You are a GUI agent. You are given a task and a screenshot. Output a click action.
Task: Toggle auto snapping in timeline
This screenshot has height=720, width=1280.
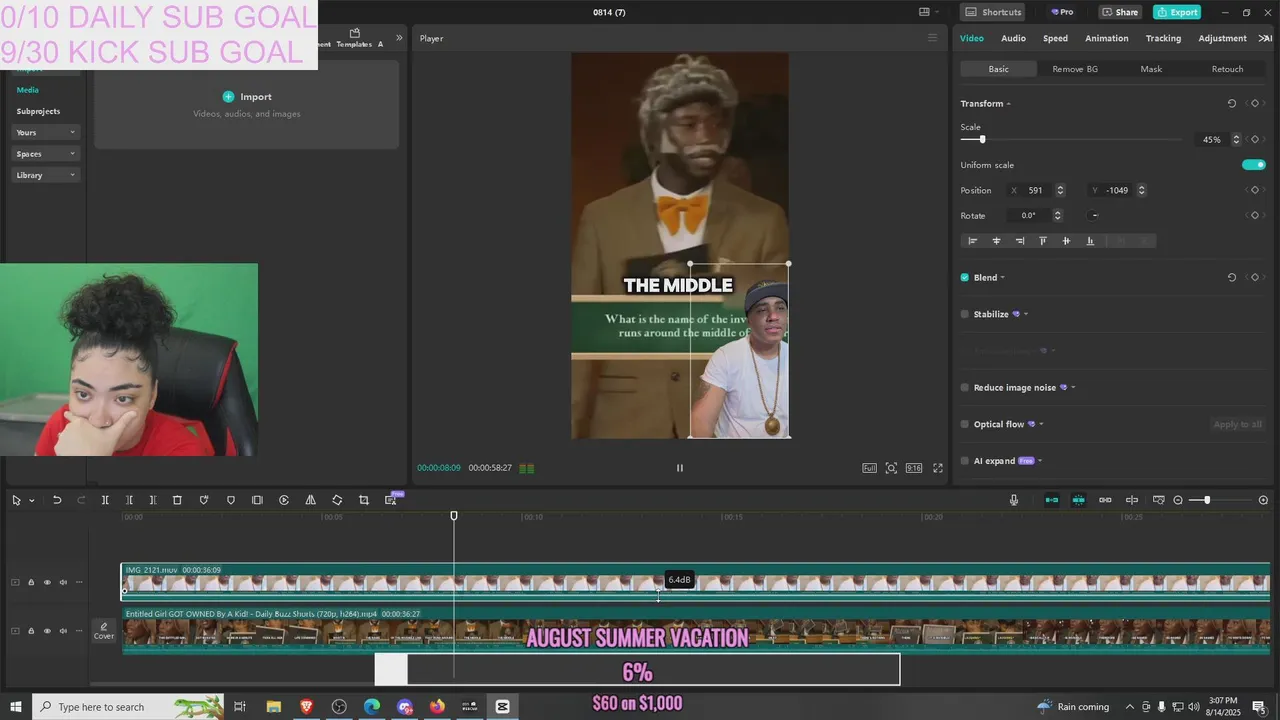coord(1078,500)
